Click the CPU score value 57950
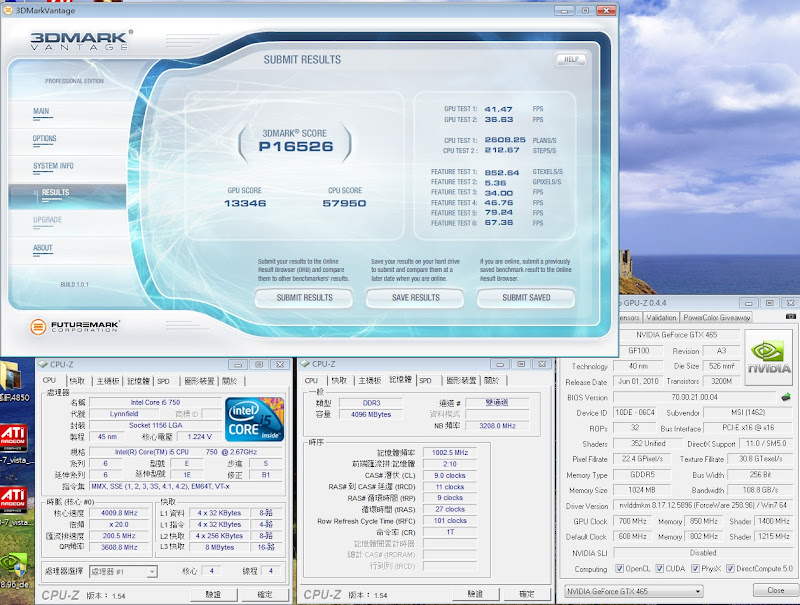This screenshot has width=800, height=605. coord(344,203)
